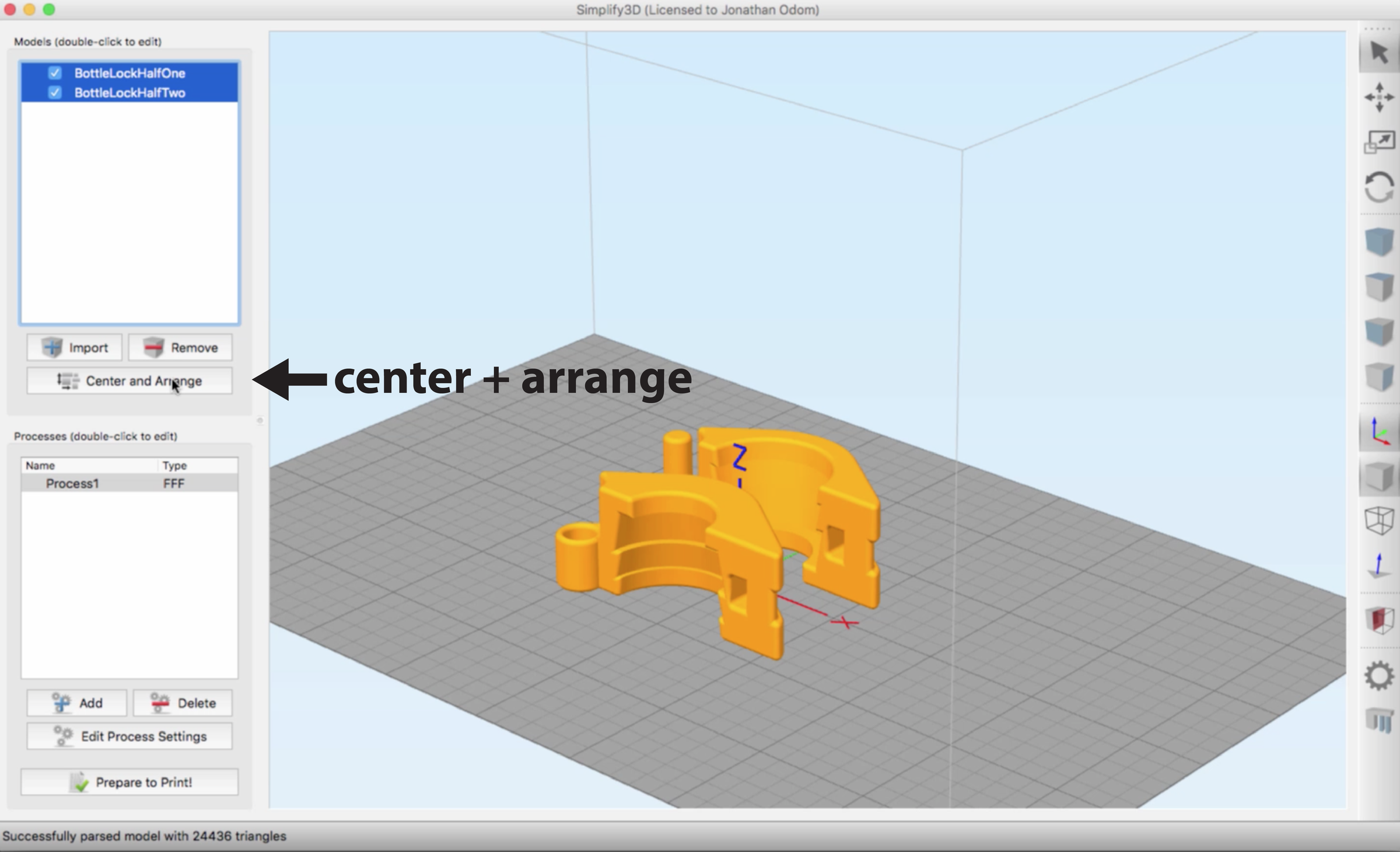Viewport: 1400px width, 852px height.
Task: Sort processes by the Type column
Action: (x=174, y=465)
